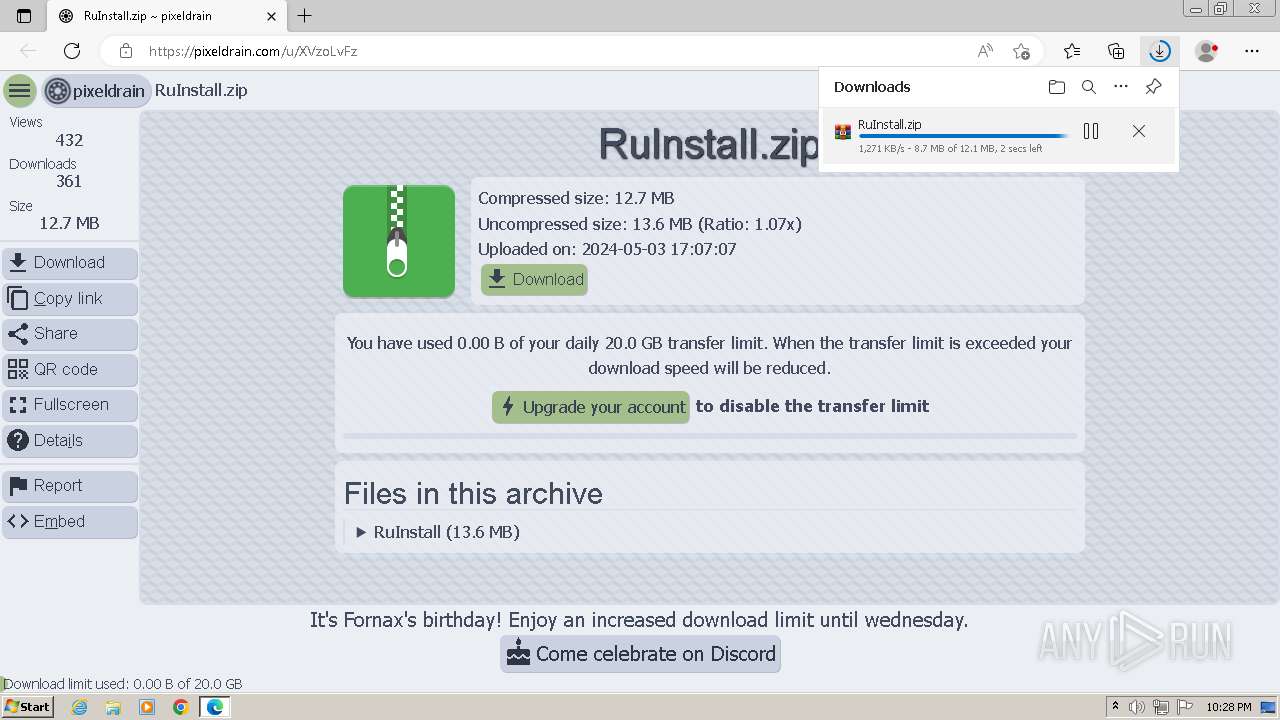Pin the Downloads panel
Viewport: 1280px width, 720px height.
pyautogui.click(x=1153, y=87)
